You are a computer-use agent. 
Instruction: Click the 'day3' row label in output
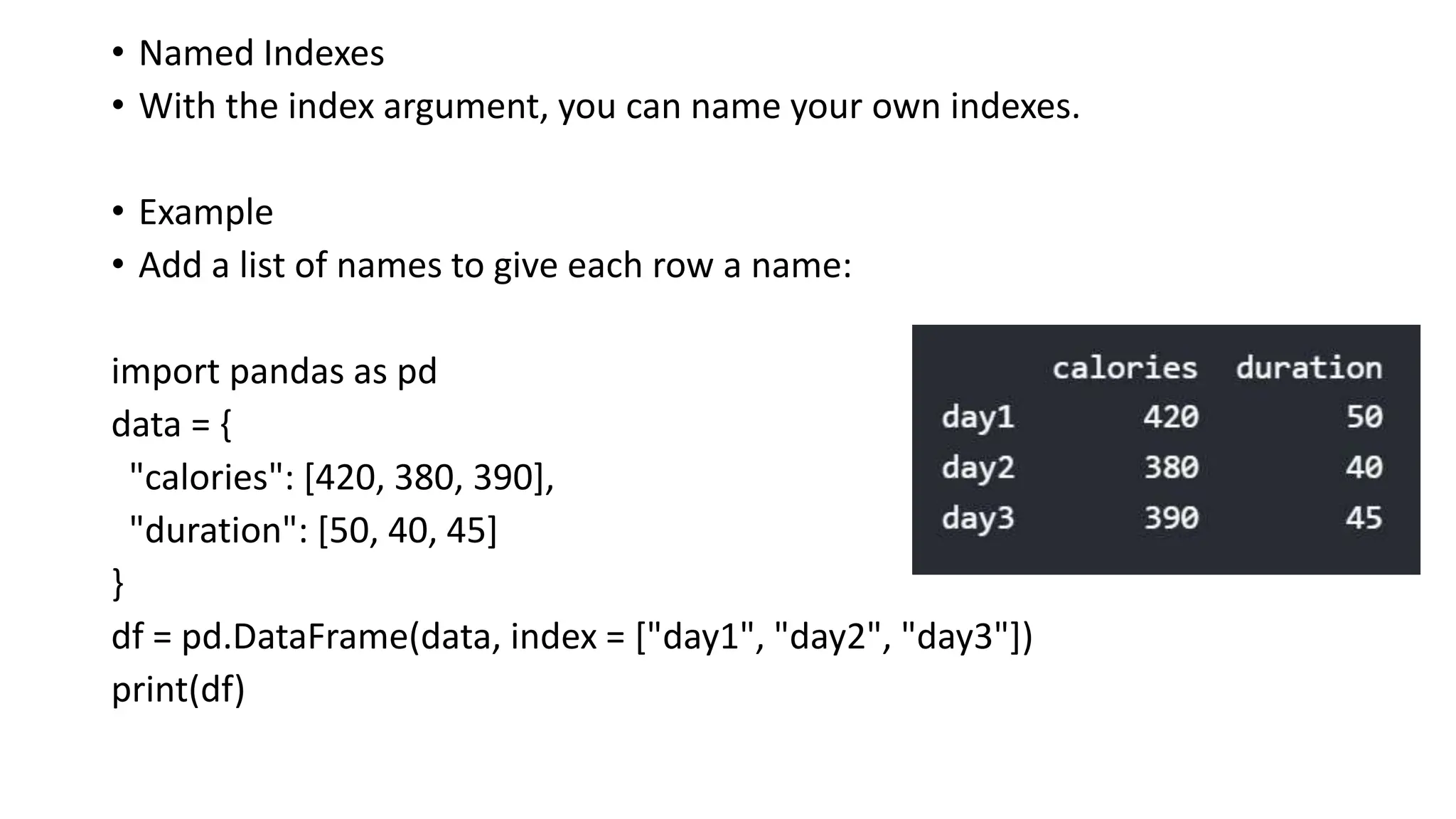pos(978,519)
